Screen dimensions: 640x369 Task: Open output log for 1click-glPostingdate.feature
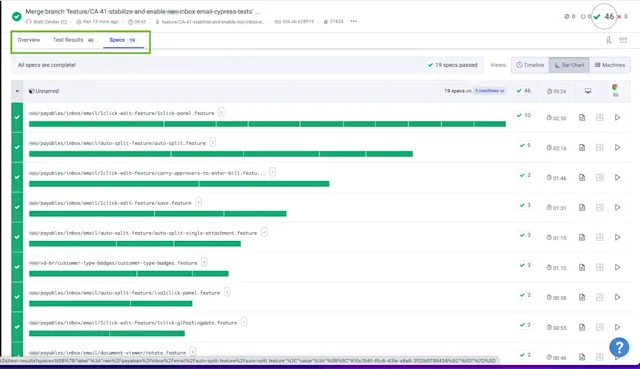point(582,327)
